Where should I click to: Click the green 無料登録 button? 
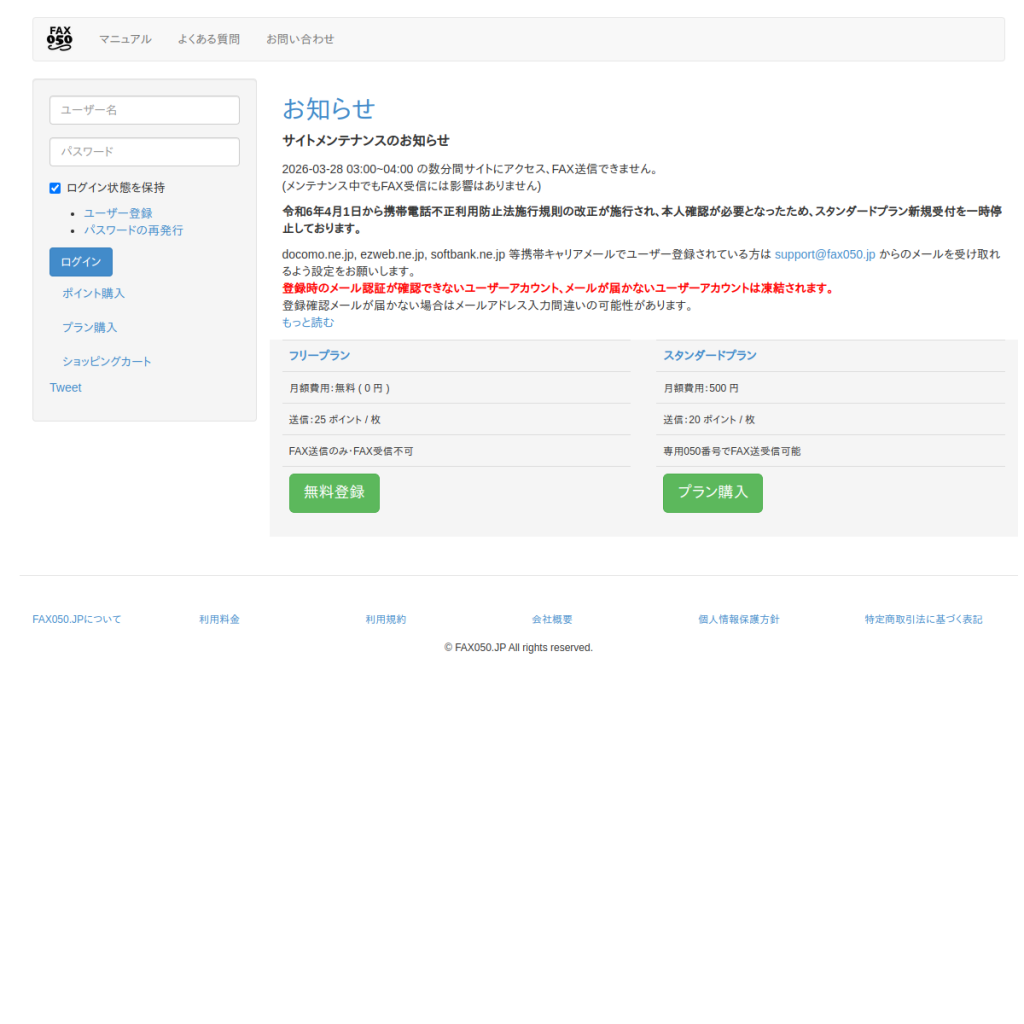tap(334, 493)
